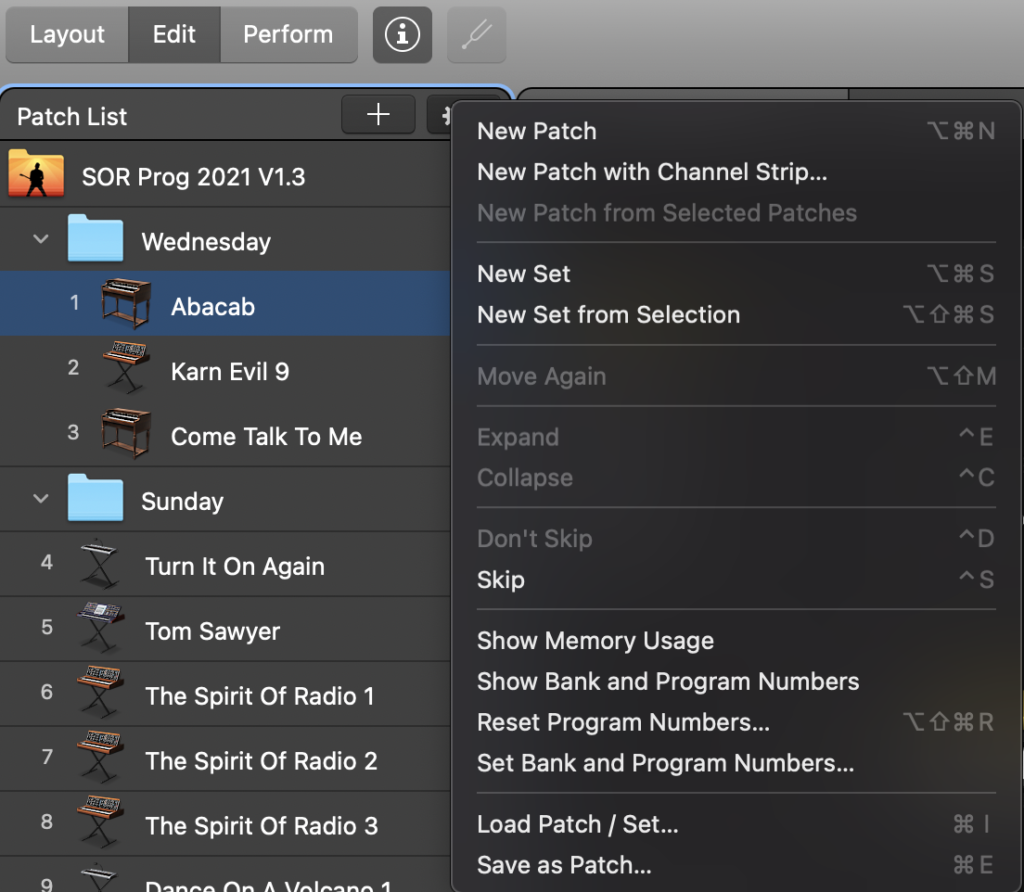1024x892 pixels.
Task: Switch to Perform mode
Action: [288, 35]
